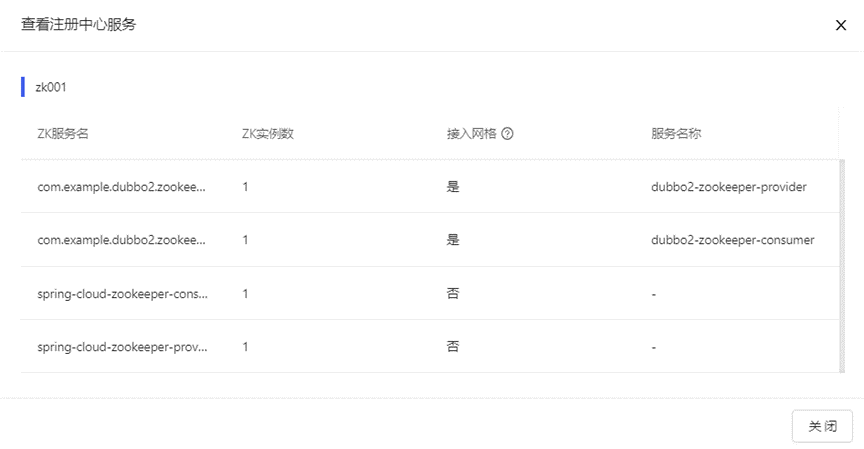Open dubbo2-zookeeper-provider service name
The height and width of the screenshot is (449, 864).
[728, 187]
